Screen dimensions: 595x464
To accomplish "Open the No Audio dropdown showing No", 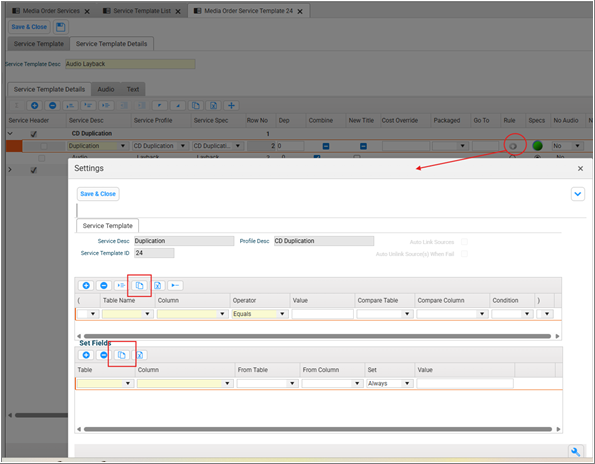I will [x=577, y=146].
